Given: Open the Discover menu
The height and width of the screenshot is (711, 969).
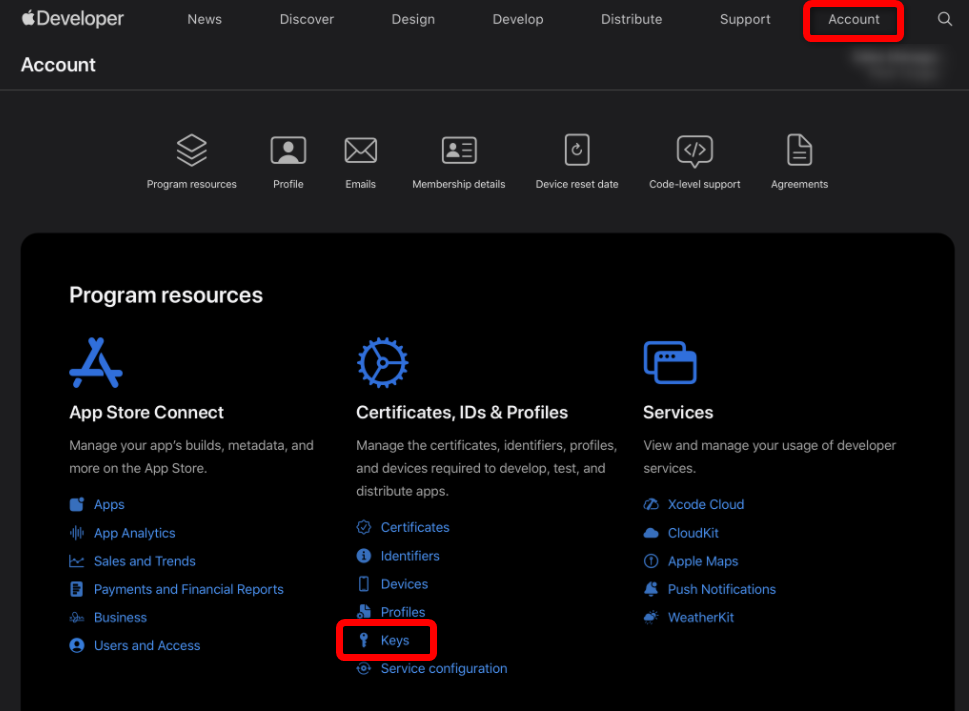Looking at the screenshot, I should click(x=307, y=19).
